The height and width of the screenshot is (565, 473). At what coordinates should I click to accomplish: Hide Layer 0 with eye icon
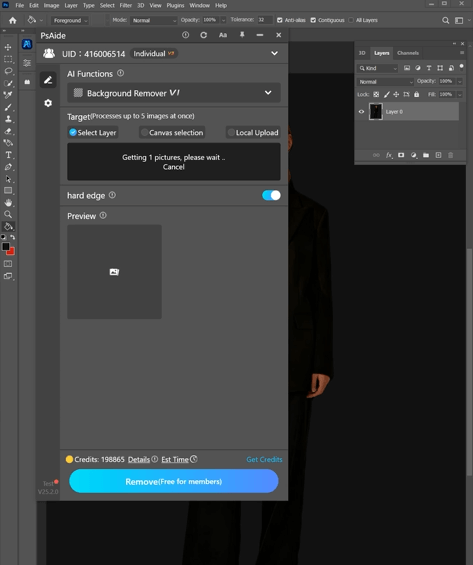pos(361,112)
